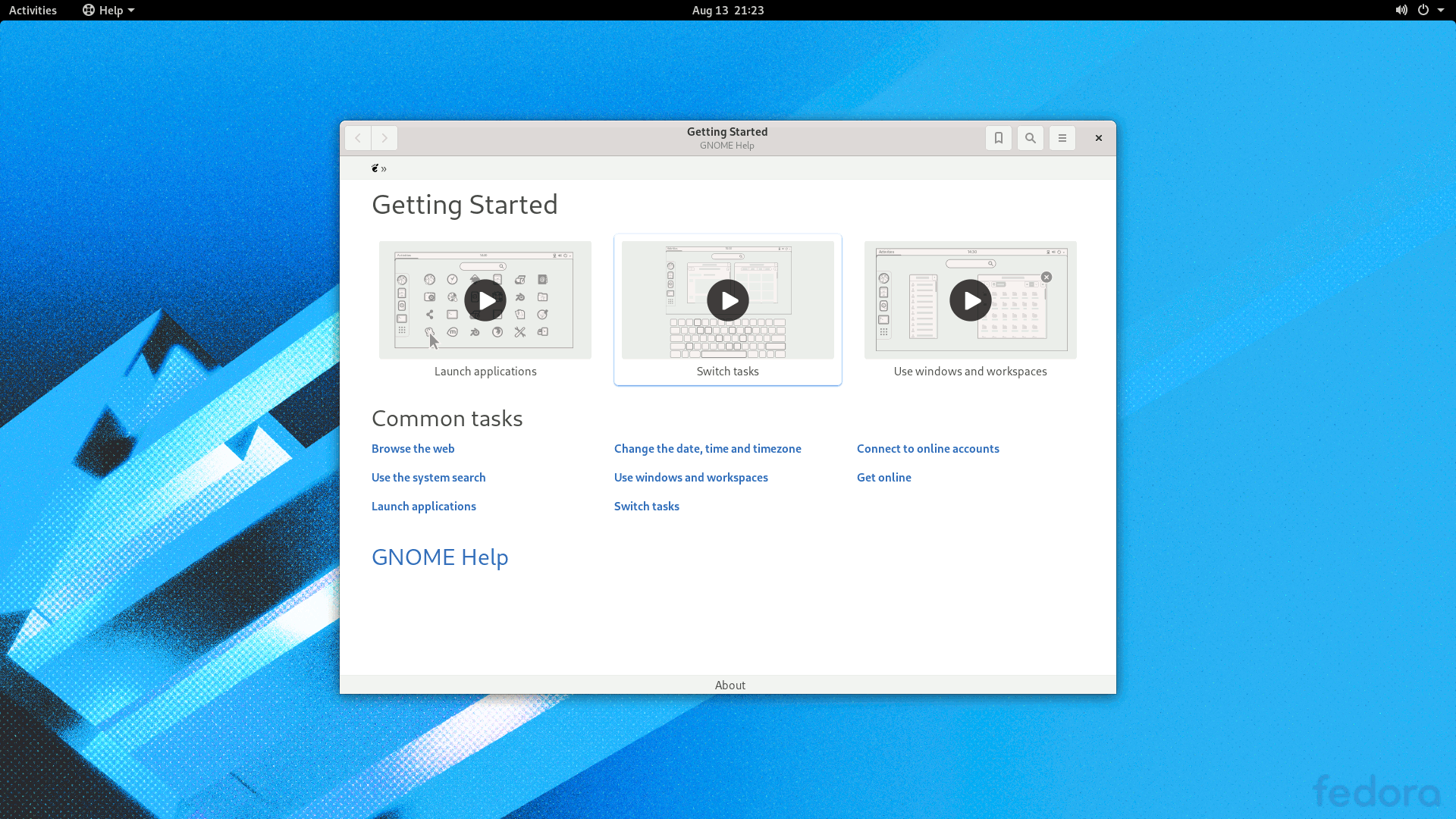This screenshot has width=1456, height=819.
Task: Click the power icon in the system tray
Action: [x=1424, y=10]
